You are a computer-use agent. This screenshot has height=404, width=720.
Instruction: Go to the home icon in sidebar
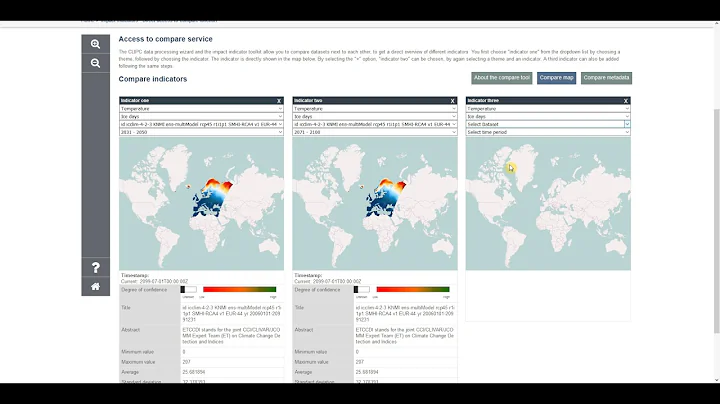coord(96,287)
